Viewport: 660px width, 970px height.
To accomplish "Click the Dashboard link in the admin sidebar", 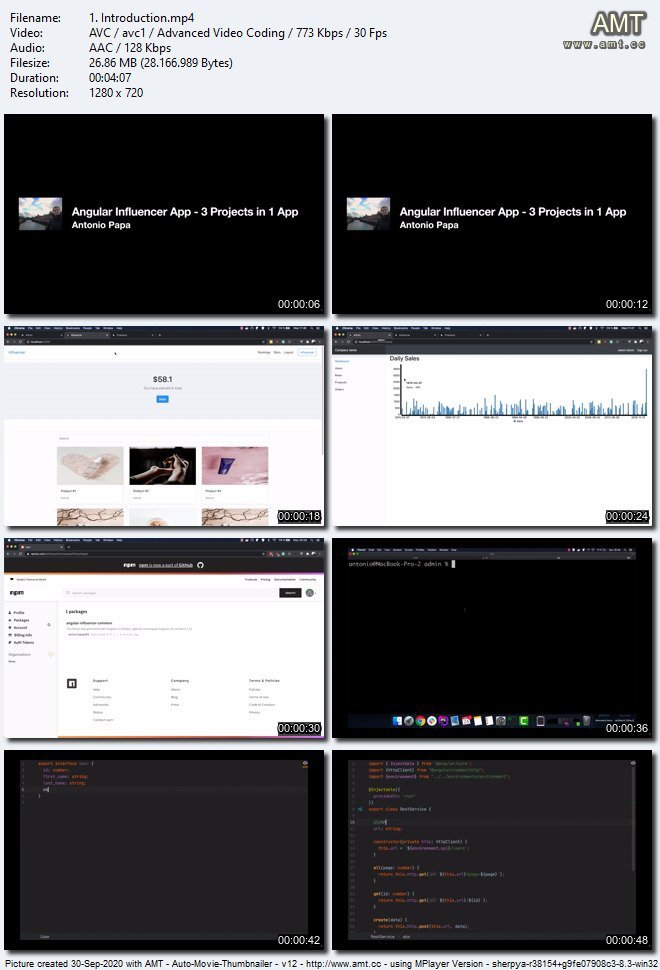I will tap(342, 361).
